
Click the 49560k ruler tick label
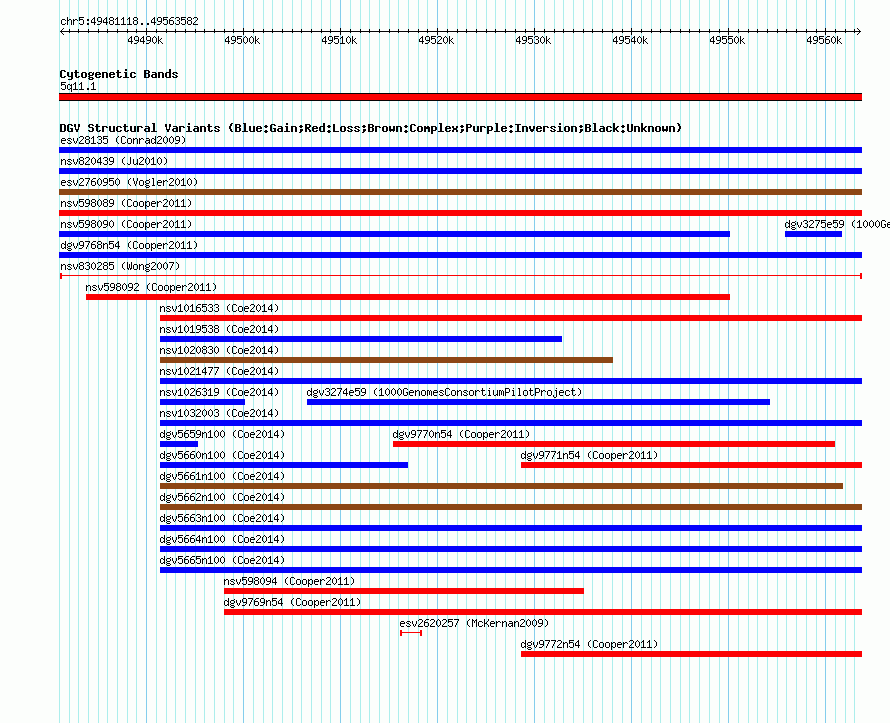point(825,40)
